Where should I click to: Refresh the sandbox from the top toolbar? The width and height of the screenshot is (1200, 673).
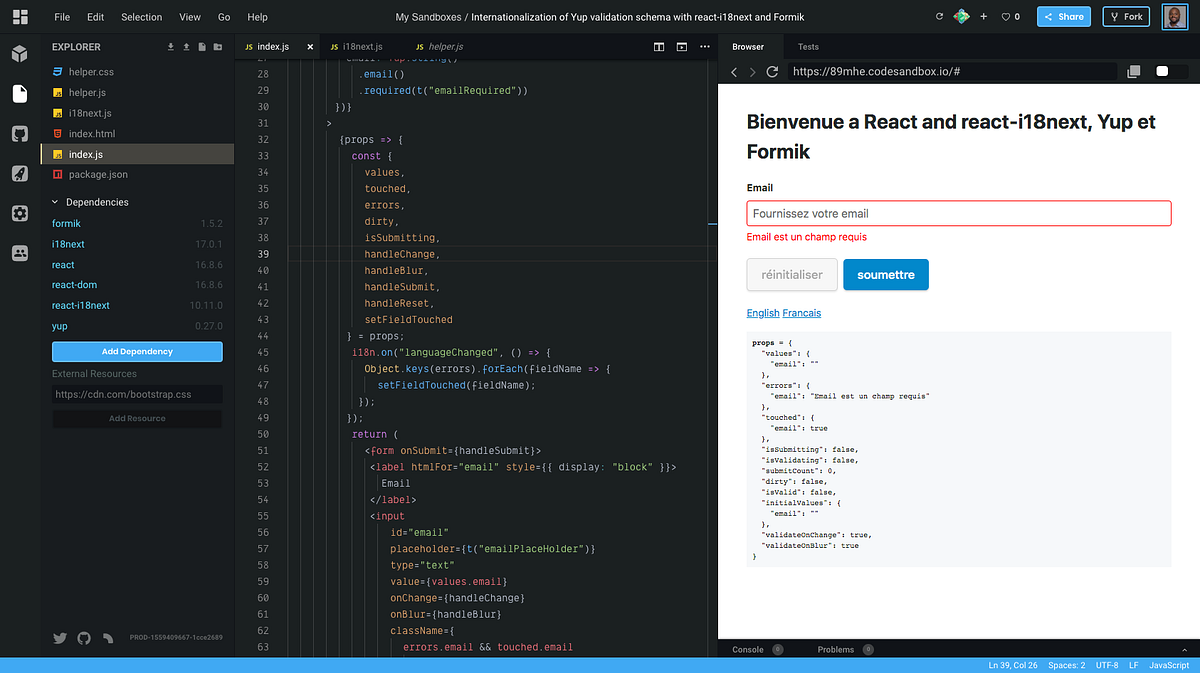939,16
